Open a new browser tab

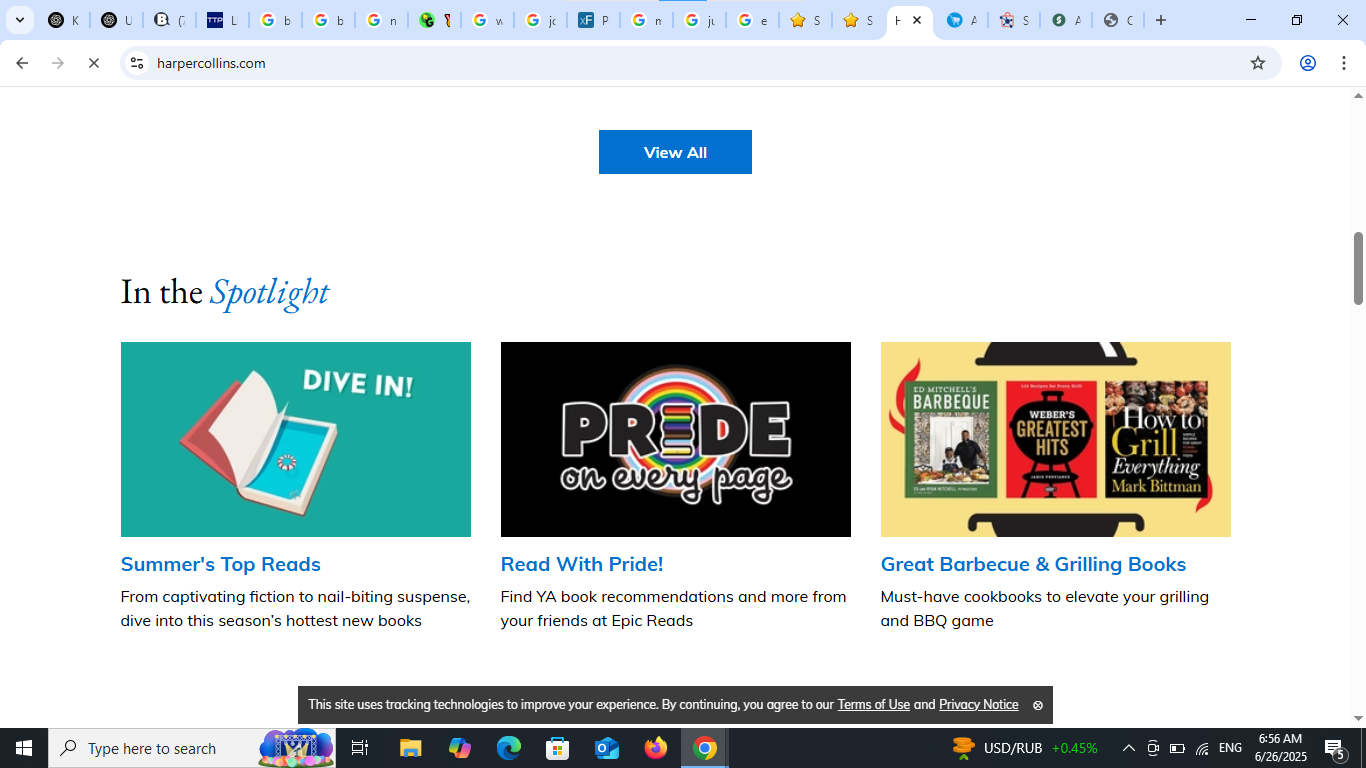click(1161, 20)
